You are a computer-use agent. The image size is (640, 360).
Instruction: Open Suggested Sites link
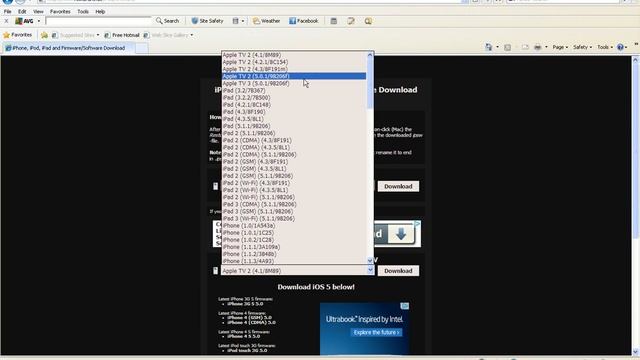coord(75,35)
